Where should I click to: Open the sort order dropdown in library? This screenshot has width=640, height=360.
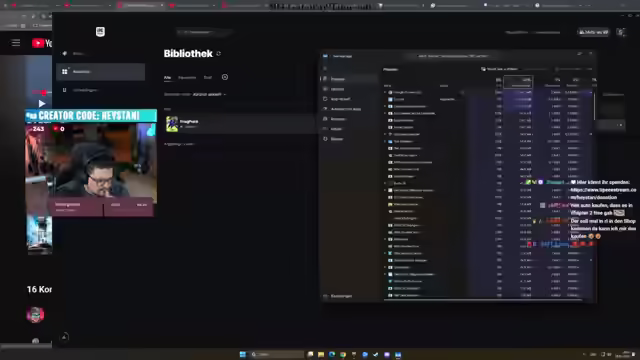coord(209,94)
